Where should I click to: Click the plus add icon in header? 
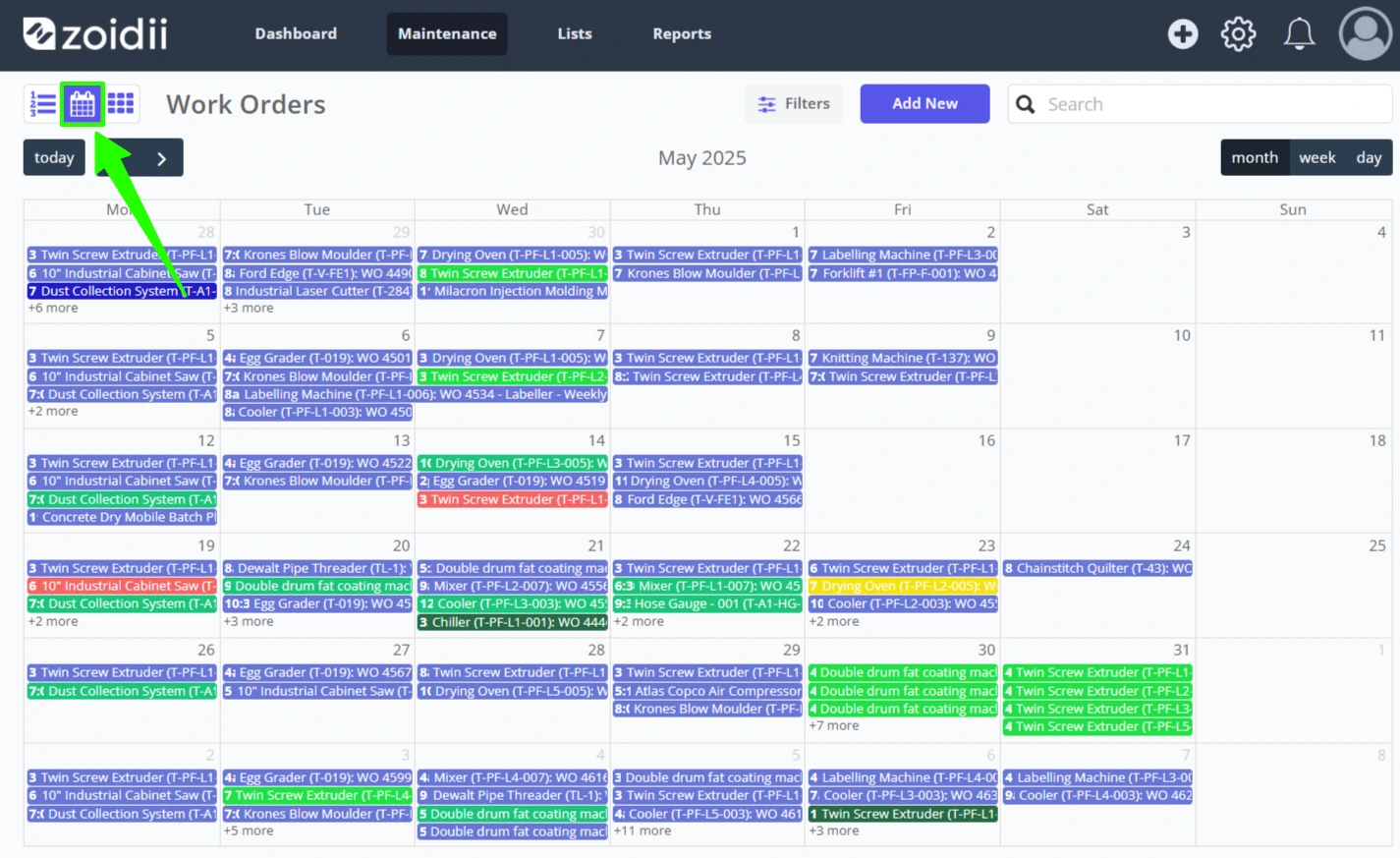coord(1183,34)
